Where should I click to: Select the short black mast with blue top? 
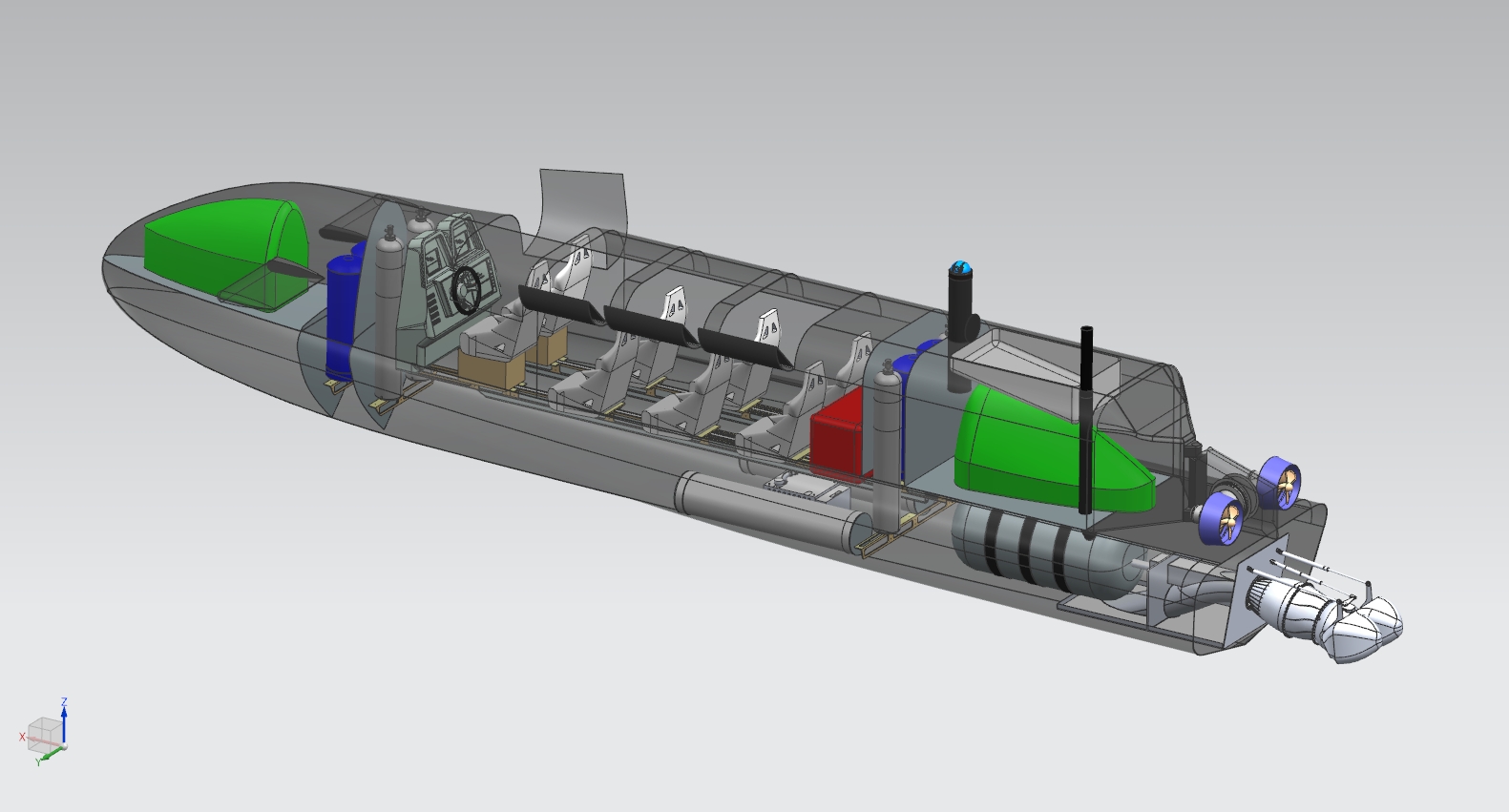coord(959,315)
